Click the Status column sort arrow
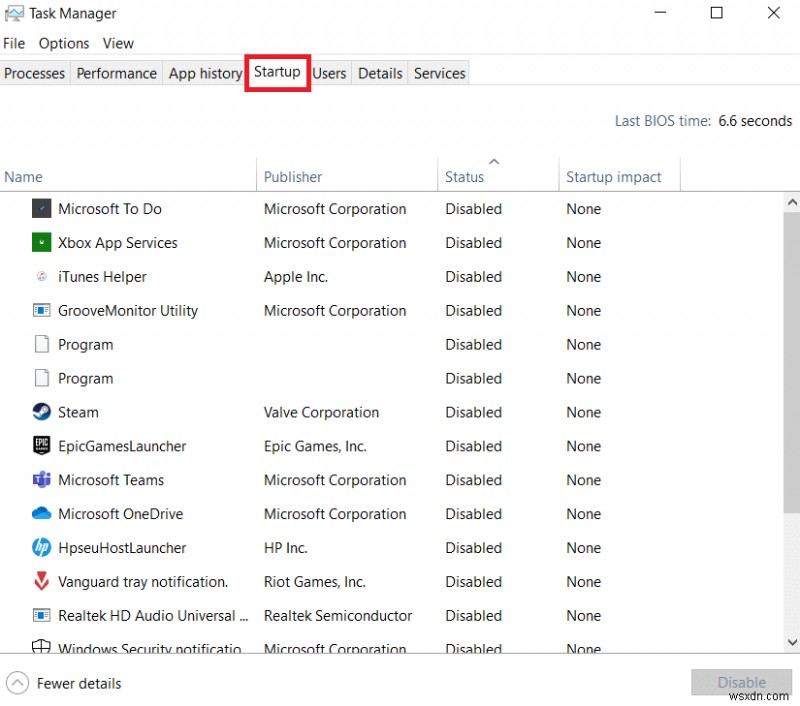 pos(494,160)
